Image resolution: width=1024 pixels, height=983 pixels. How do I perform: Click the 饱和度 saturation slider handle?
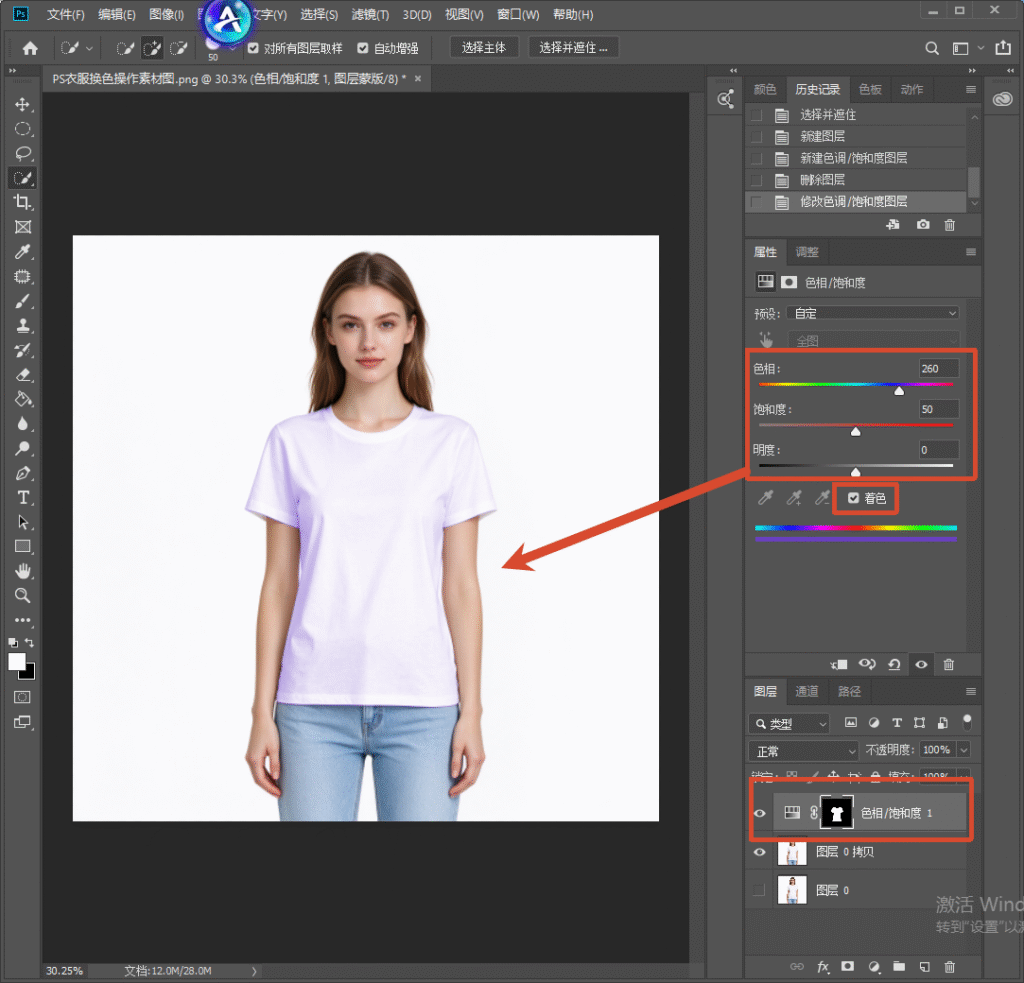point(856,431)
